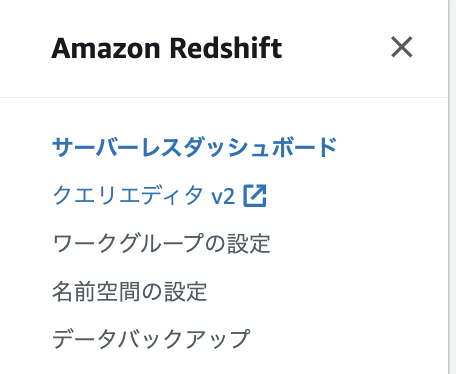Select the highlighted bold blue dashboard link
Screen dimensions: 456x374
click(194, 147)
